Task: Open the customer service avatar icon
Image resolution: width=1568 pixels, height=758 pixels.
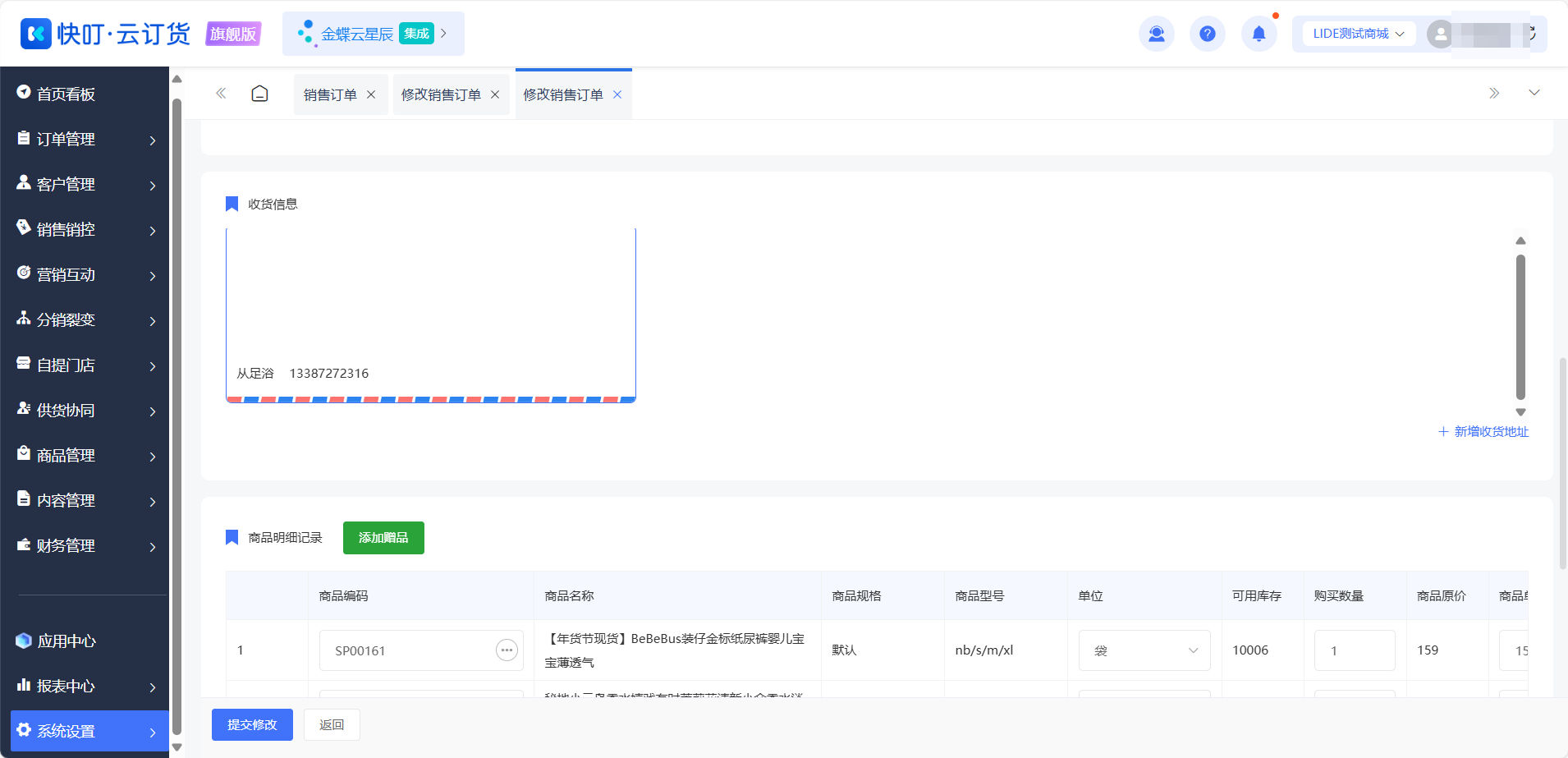Action: pyautogui.click(x=1157, y=34)
